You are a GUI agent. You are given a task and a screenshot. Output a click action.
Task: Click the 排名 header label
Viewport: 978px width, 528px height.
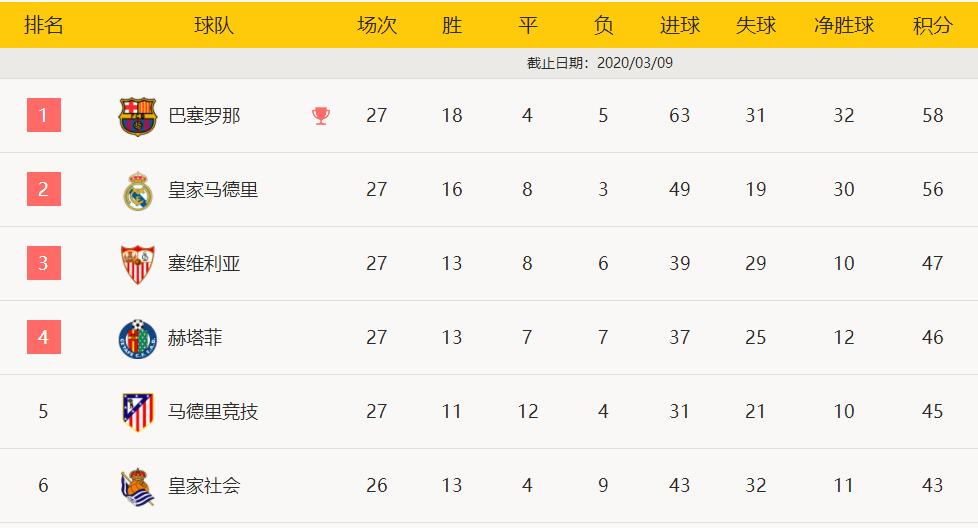coord(44,25)
